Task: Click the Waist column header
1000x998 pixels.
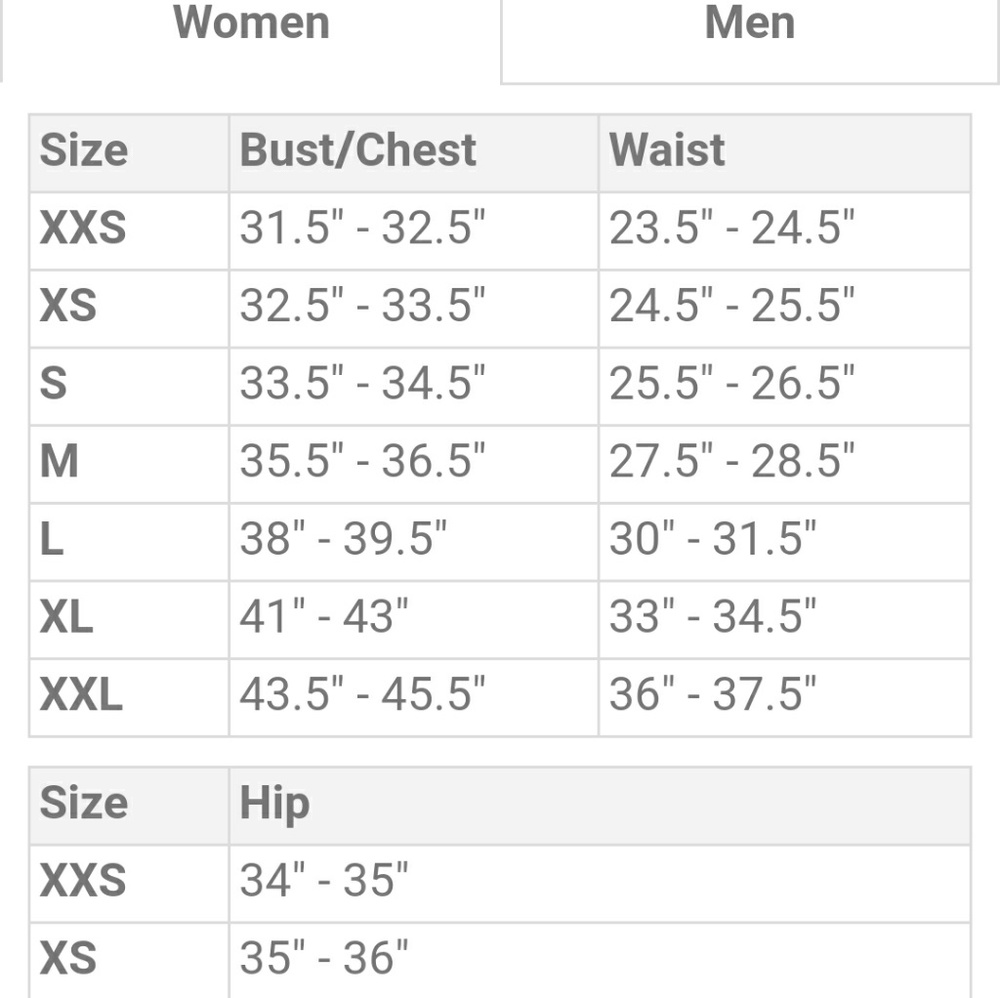Action: [x=667, y=151]
